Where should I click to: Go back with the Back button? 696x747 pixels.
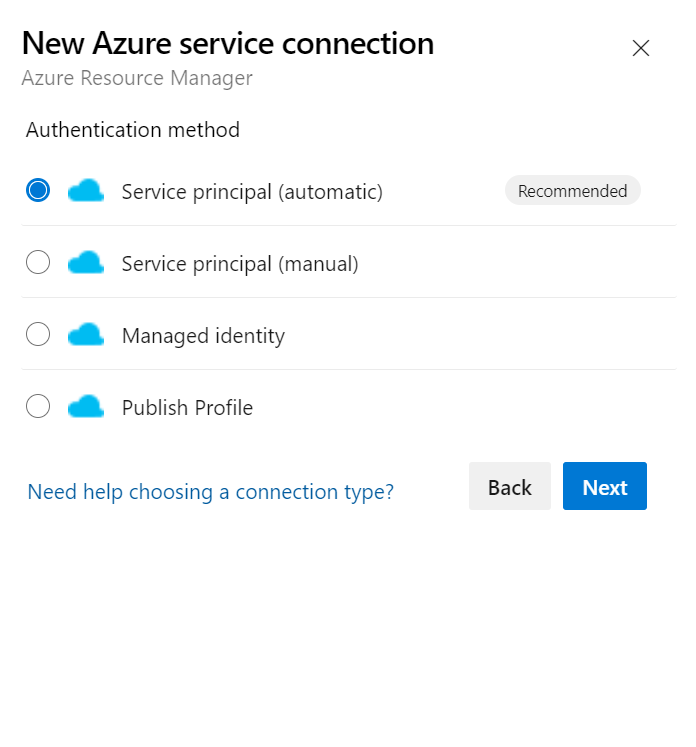click(509, 487)
